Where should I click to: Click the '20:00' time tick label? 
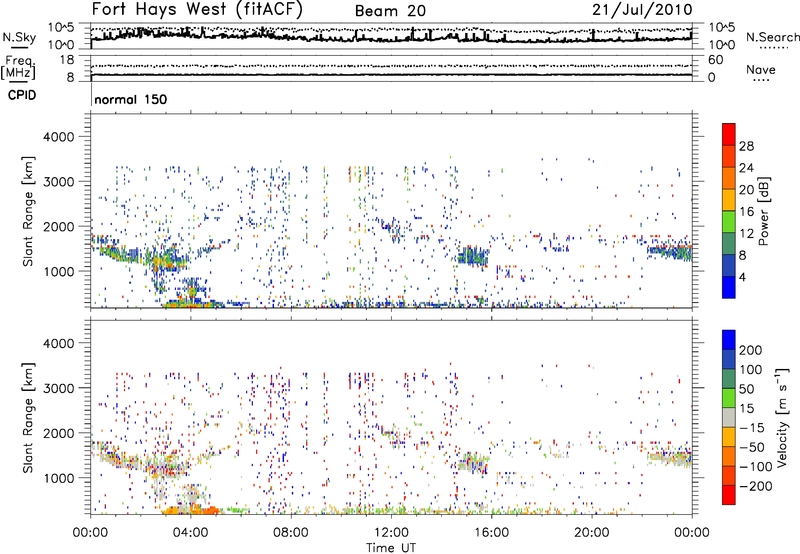pyautogui.click(x=591, y=532)
